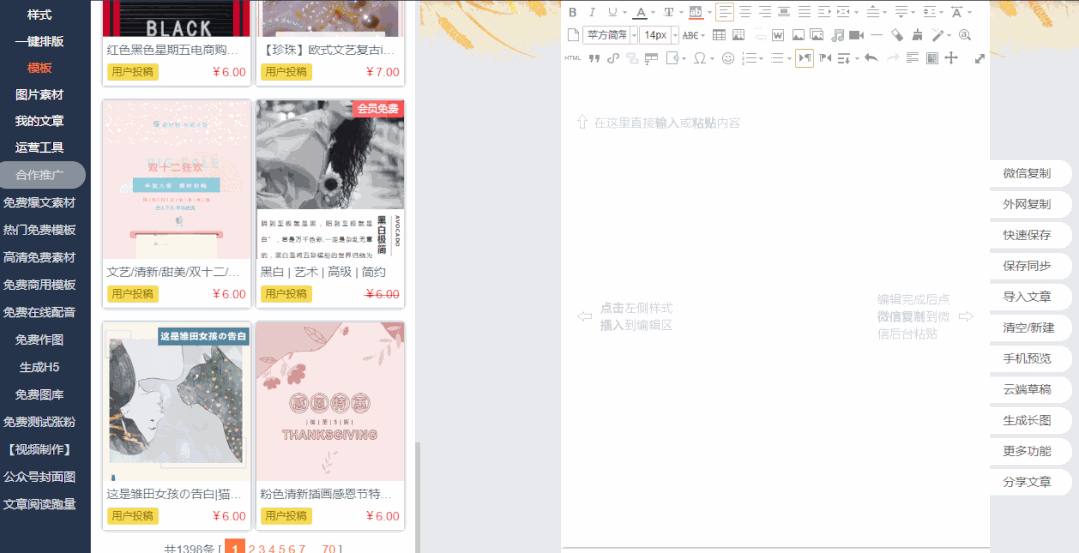The height and width of the screenshot is (553, 1079).
Task: Open 我的文章 in sidebar
Action: coord(39,121)
